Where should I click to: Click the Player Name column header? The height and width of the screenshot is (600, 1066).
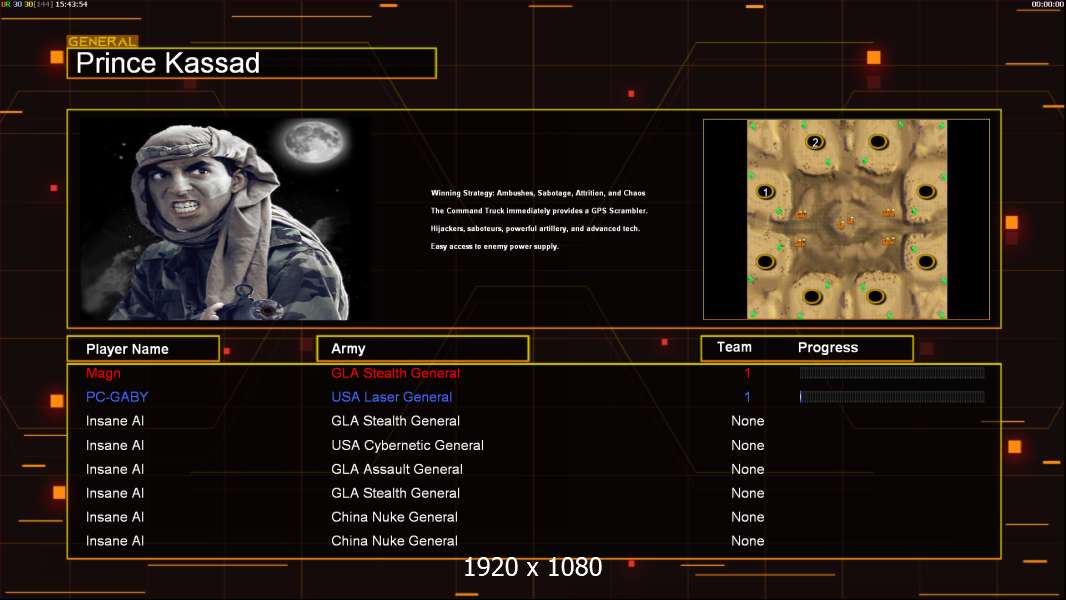pos(143,349)
